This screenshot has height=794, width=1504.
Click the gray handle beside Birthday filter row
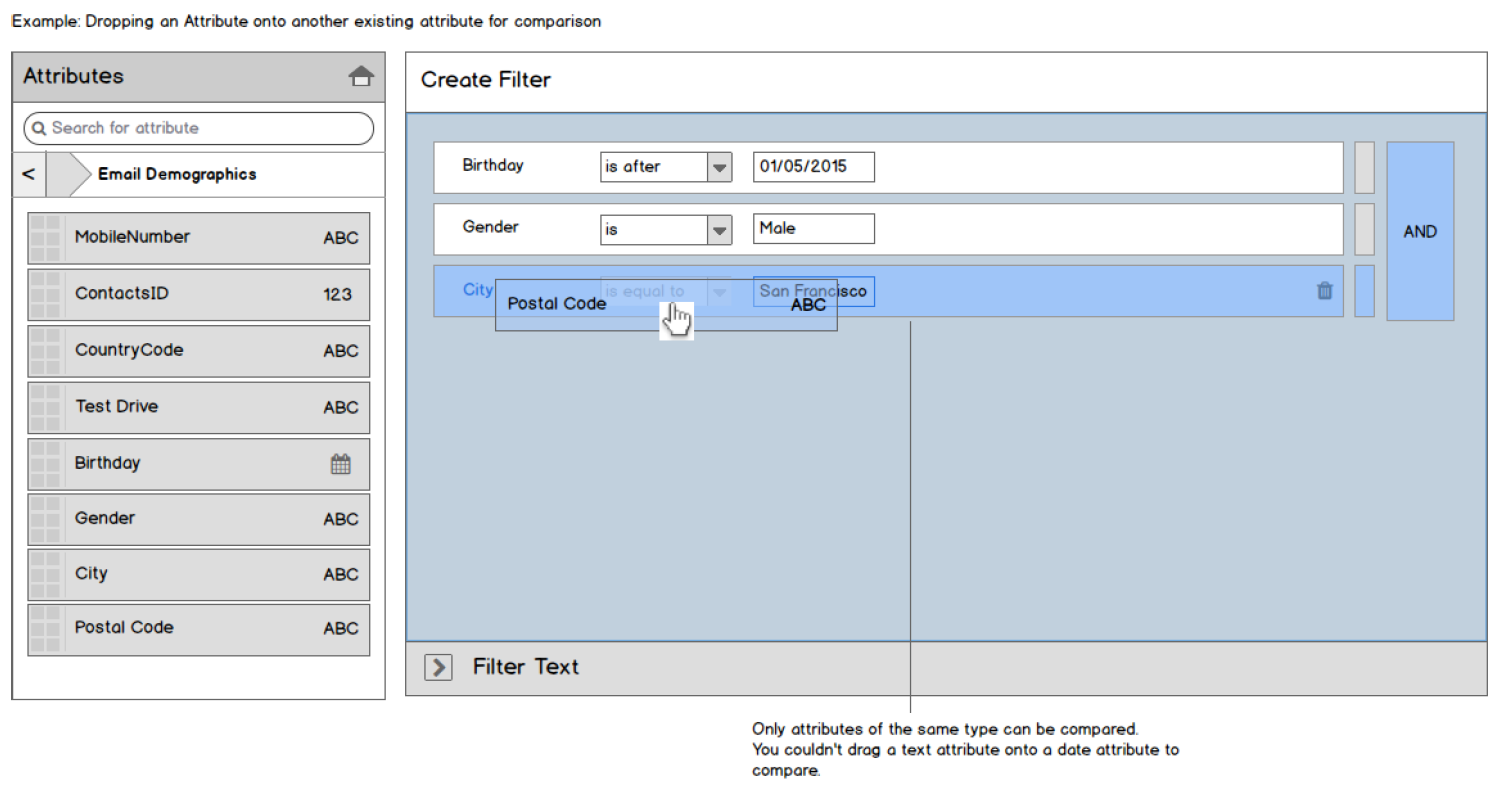tap(1364, 167)
